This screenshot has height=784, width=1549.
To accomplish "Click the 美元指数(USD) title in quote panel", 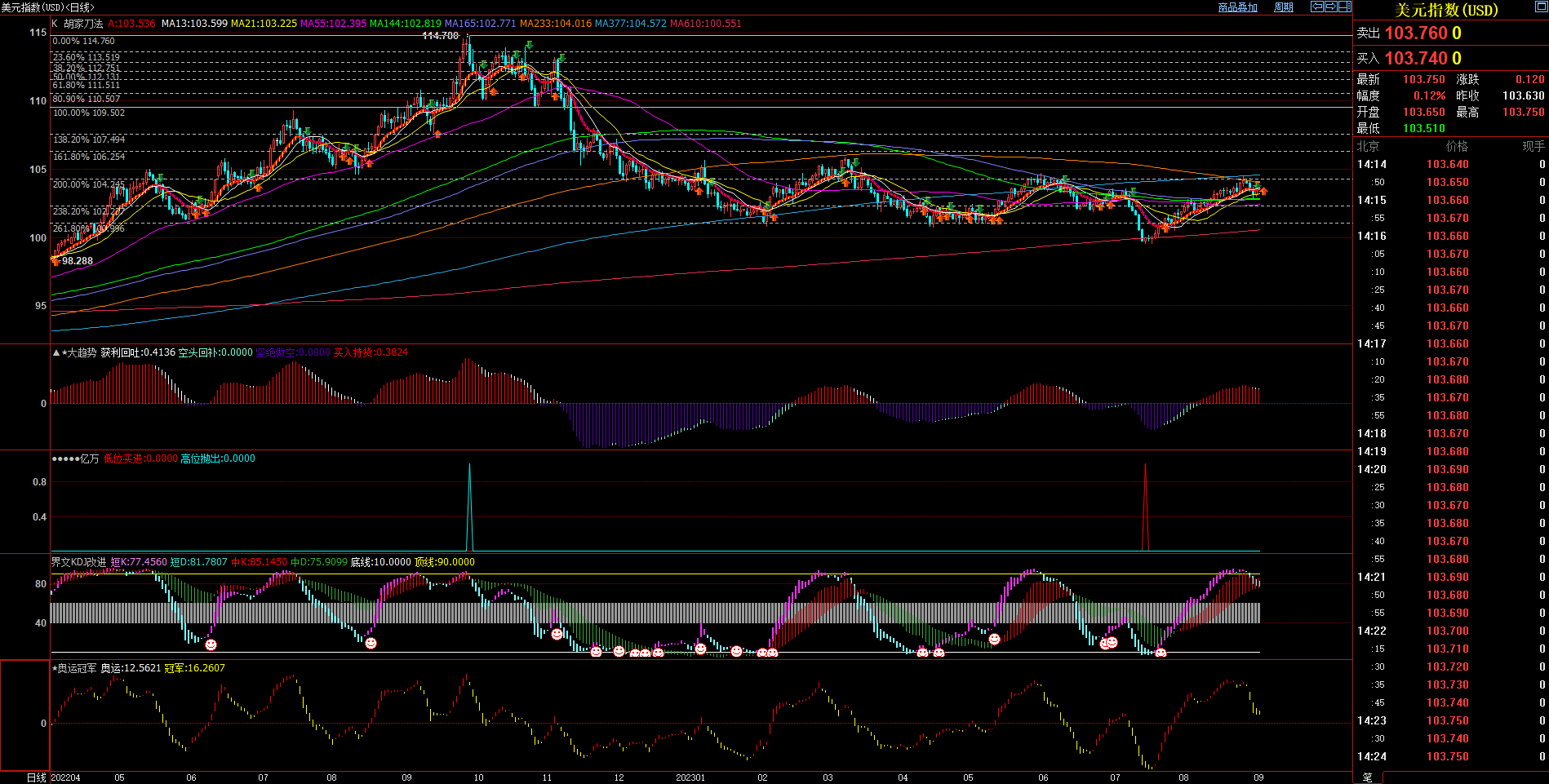I will pyautogui.click(x=1447, y=10).
